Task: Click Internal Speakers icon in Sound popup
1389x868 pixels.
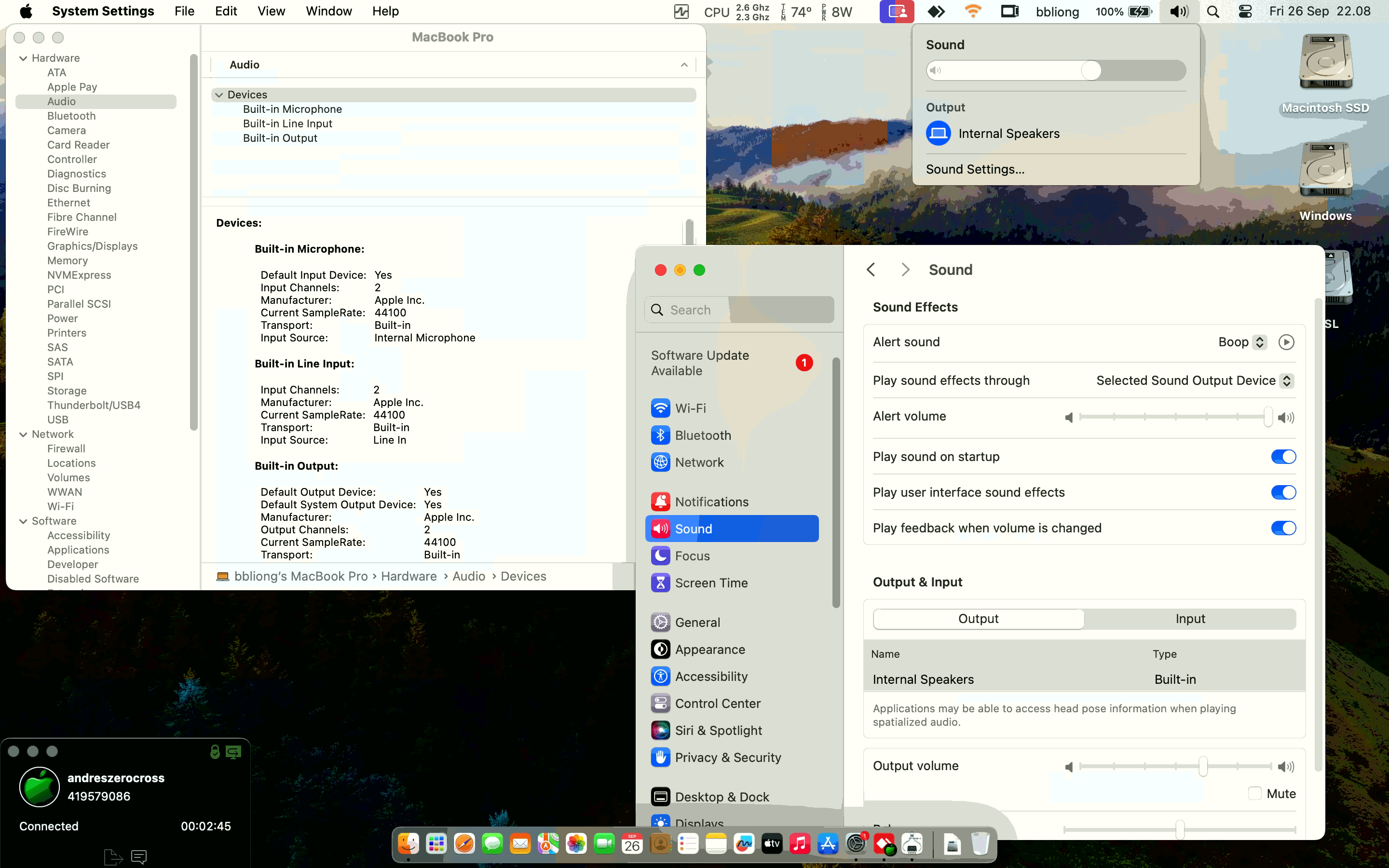Action: (x=939, y=133)
